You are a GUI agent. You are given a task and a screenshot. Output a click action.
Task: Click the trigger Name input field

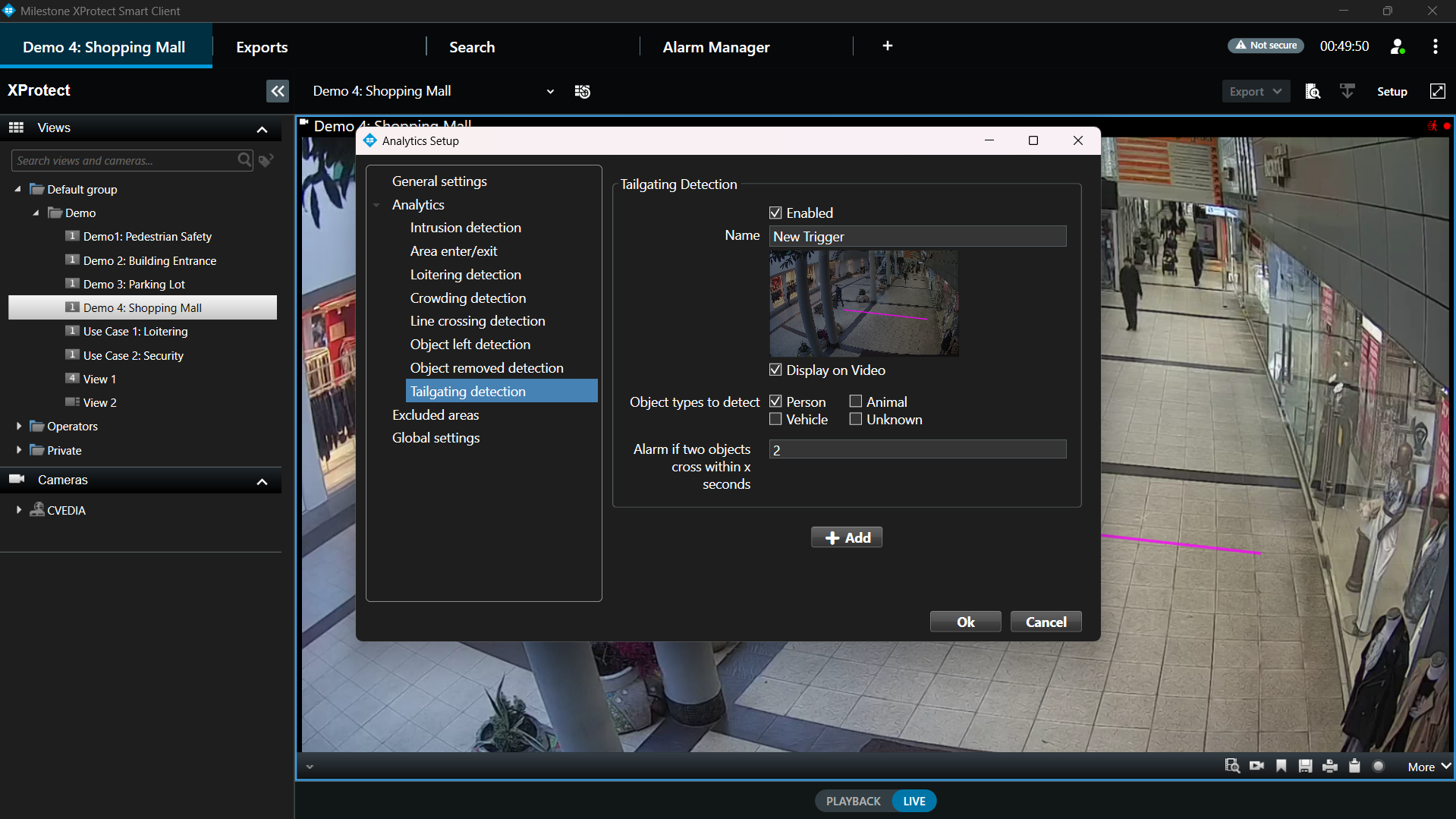917,236
